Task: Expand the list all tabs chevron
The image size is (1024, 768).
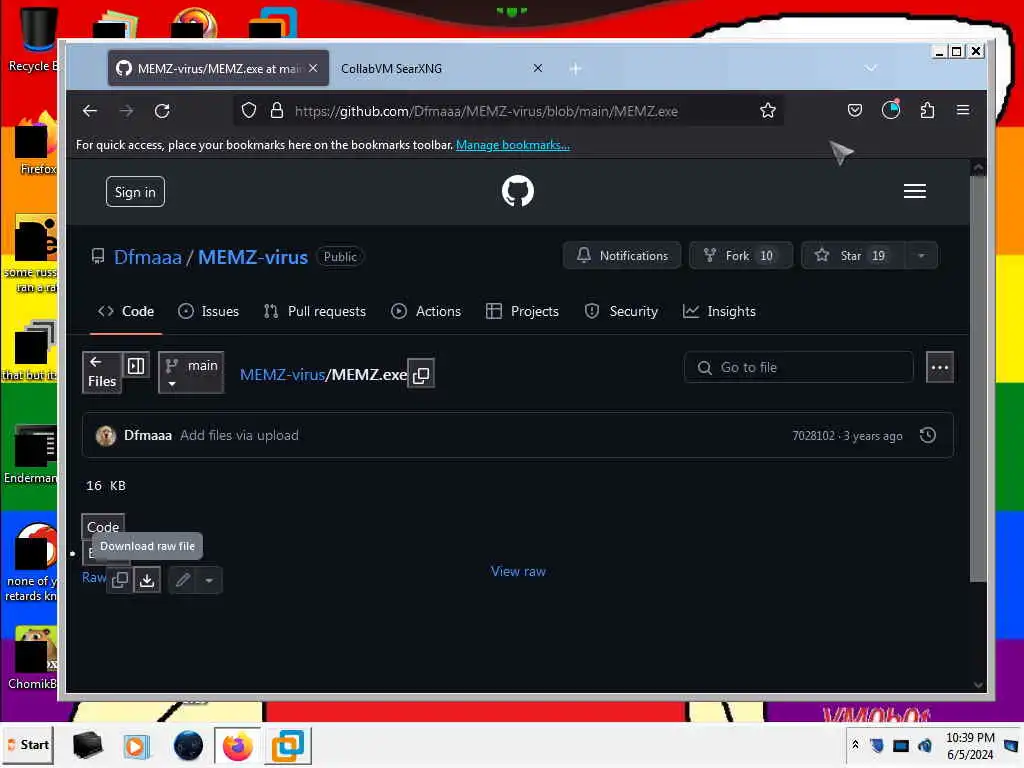Action: 870,68
